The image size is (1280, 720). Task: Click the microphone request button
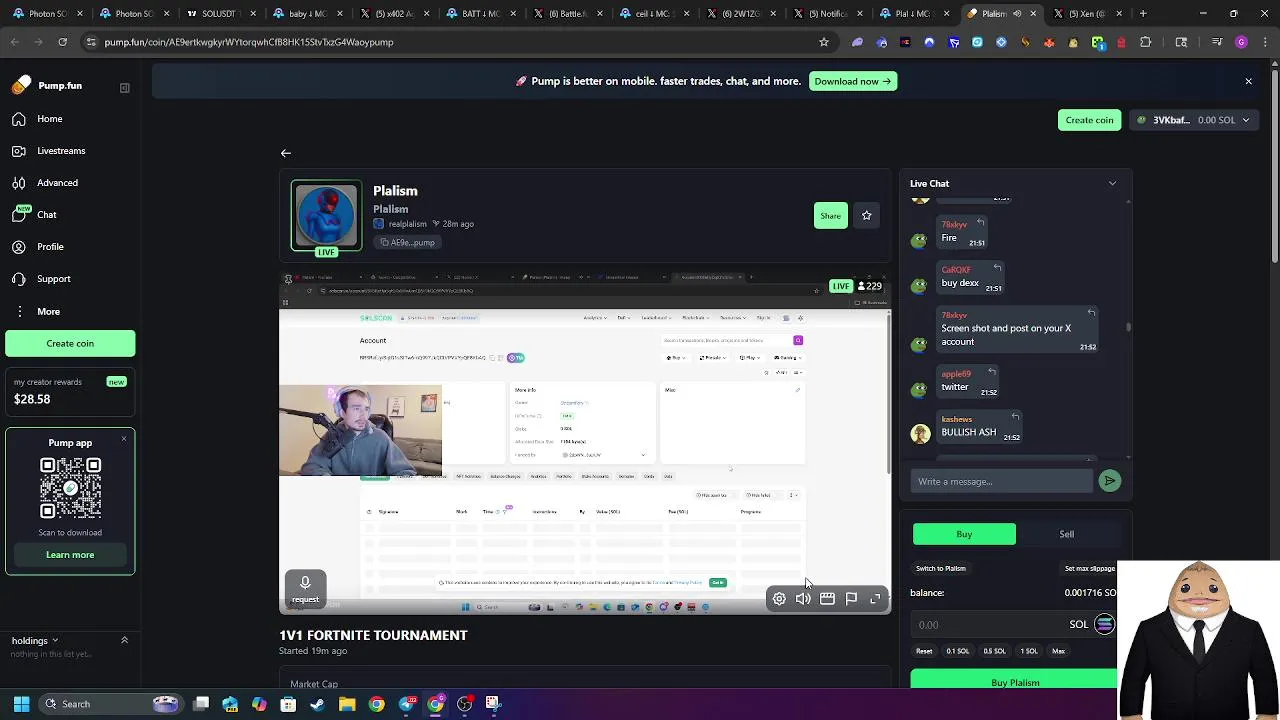click(305, 589)
